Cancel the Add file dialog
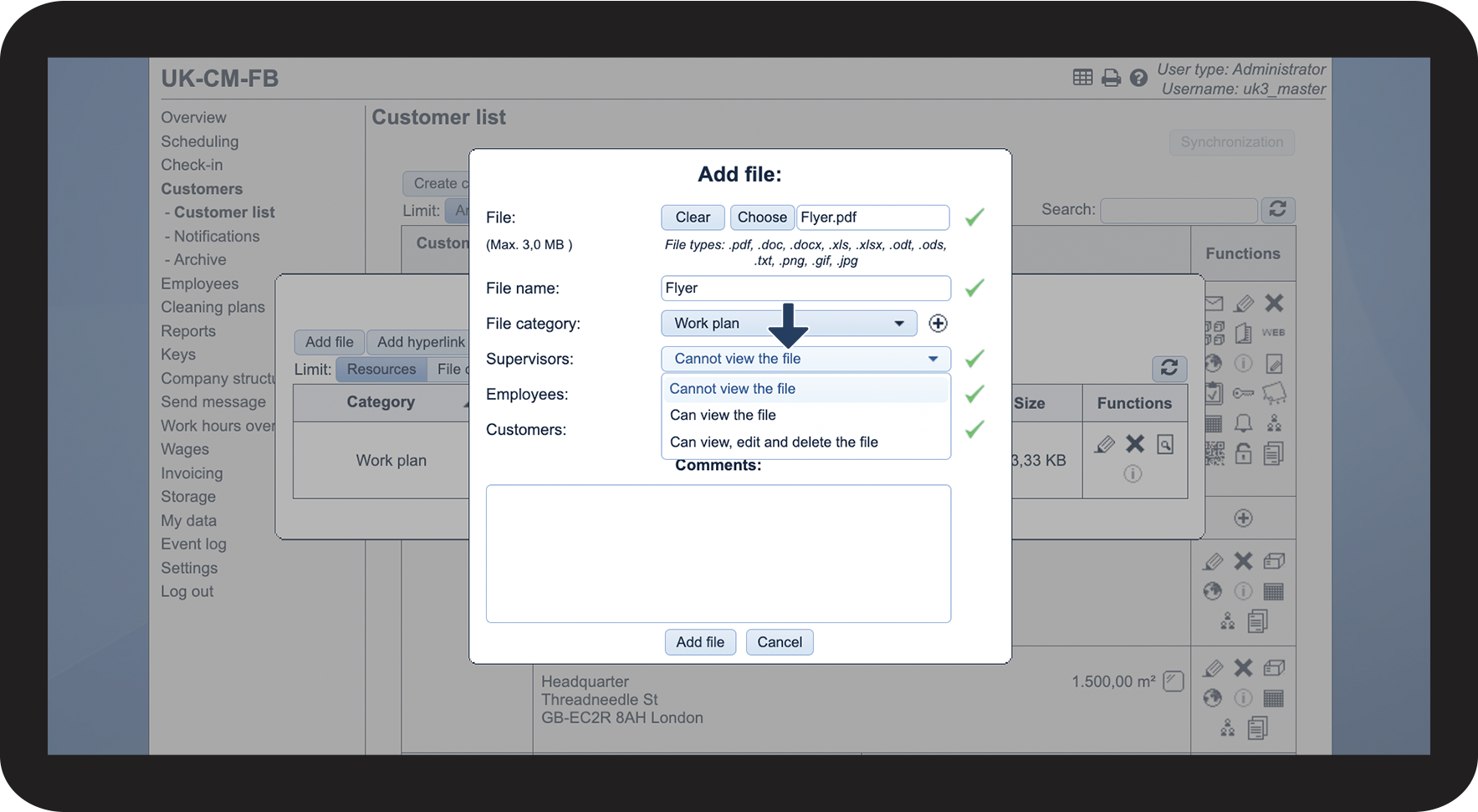The width and height of the screenshot is (1478, 812). click(x=780, y=642)
